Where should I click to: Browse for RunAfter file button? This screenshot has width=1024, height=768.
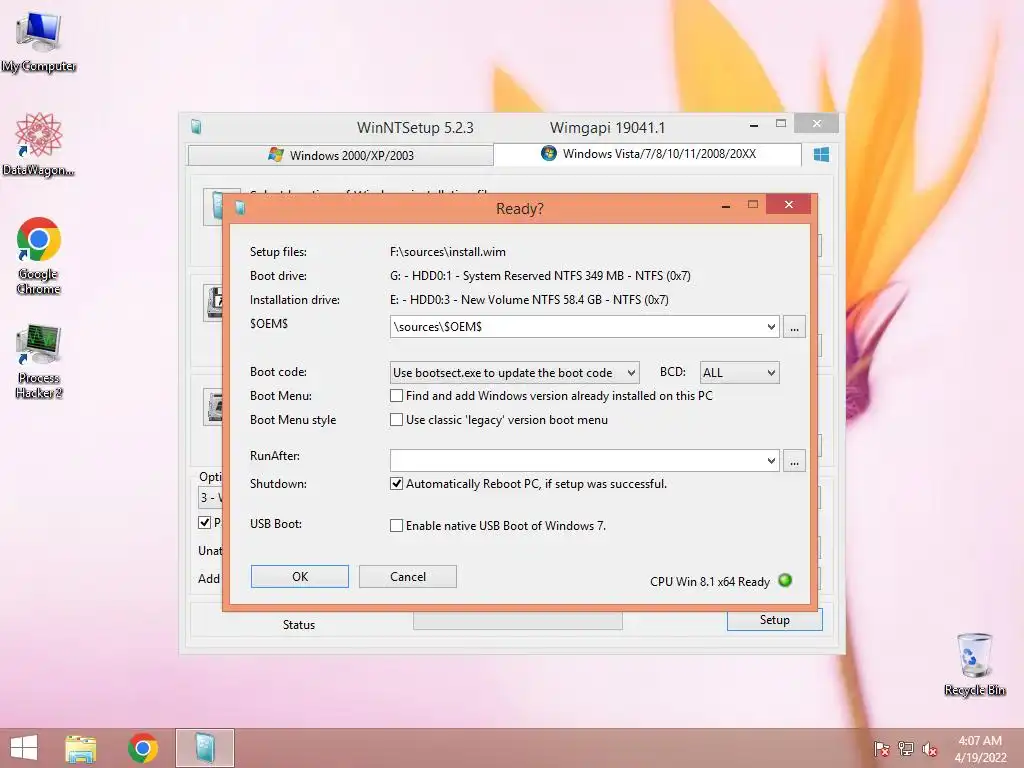[x=794, y=460]
